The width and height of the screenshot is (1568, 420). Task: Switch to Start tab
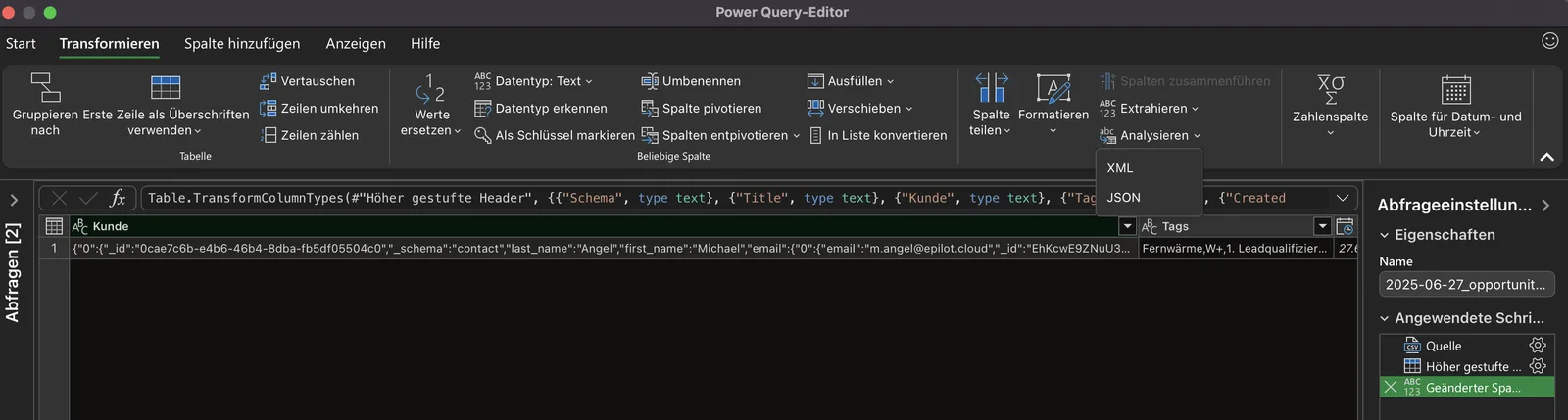tap(21, 44)
